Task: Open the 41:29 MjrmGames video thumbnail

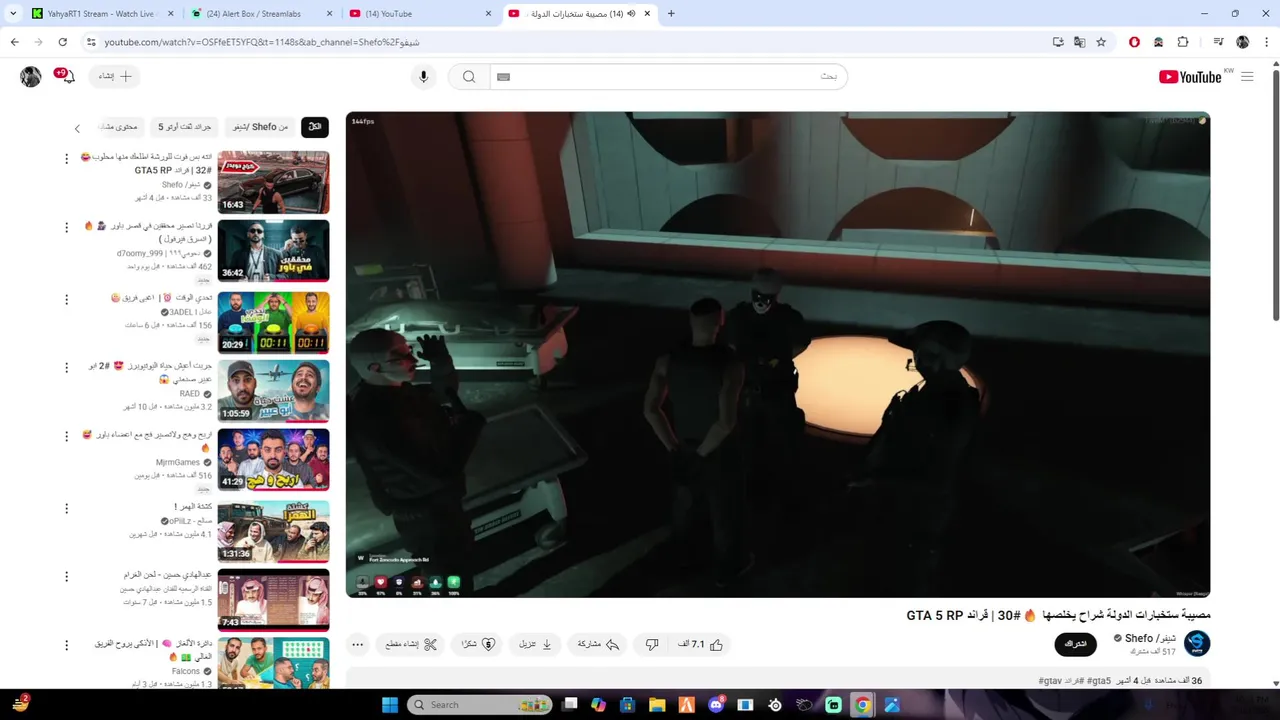Action: click(273, 460)
